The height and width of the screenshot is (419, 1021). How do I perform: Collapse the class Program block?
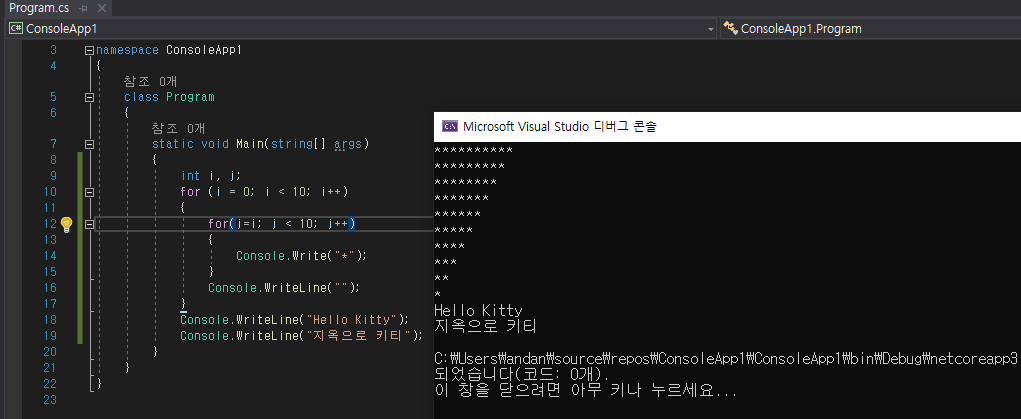[89, 97]
